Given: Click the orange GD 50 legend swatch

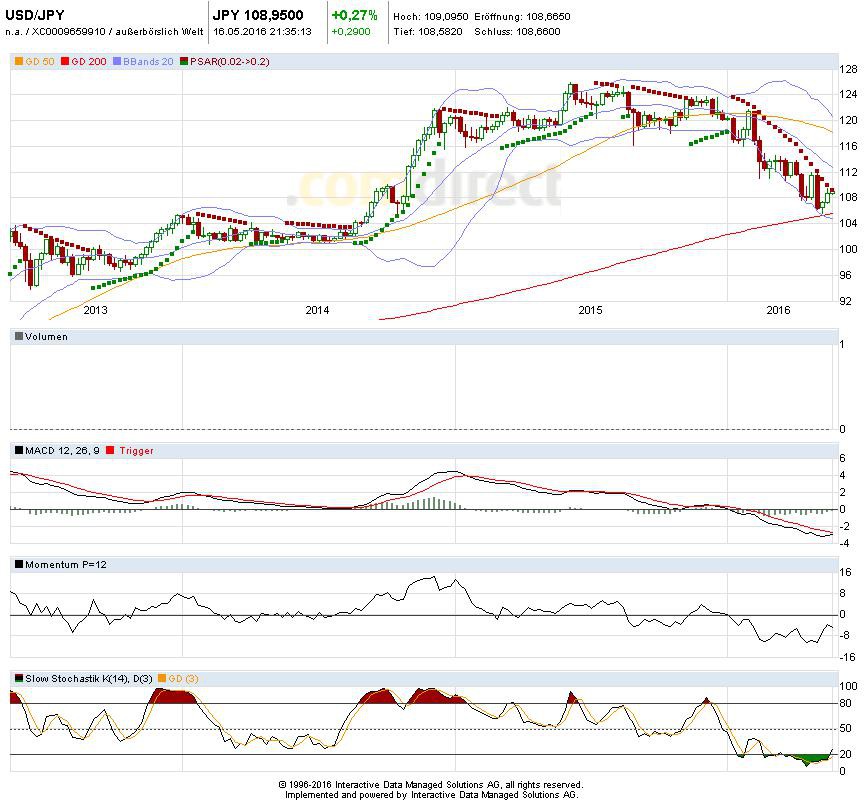Looking at the screenshot, I should click(x=19, y=62).
